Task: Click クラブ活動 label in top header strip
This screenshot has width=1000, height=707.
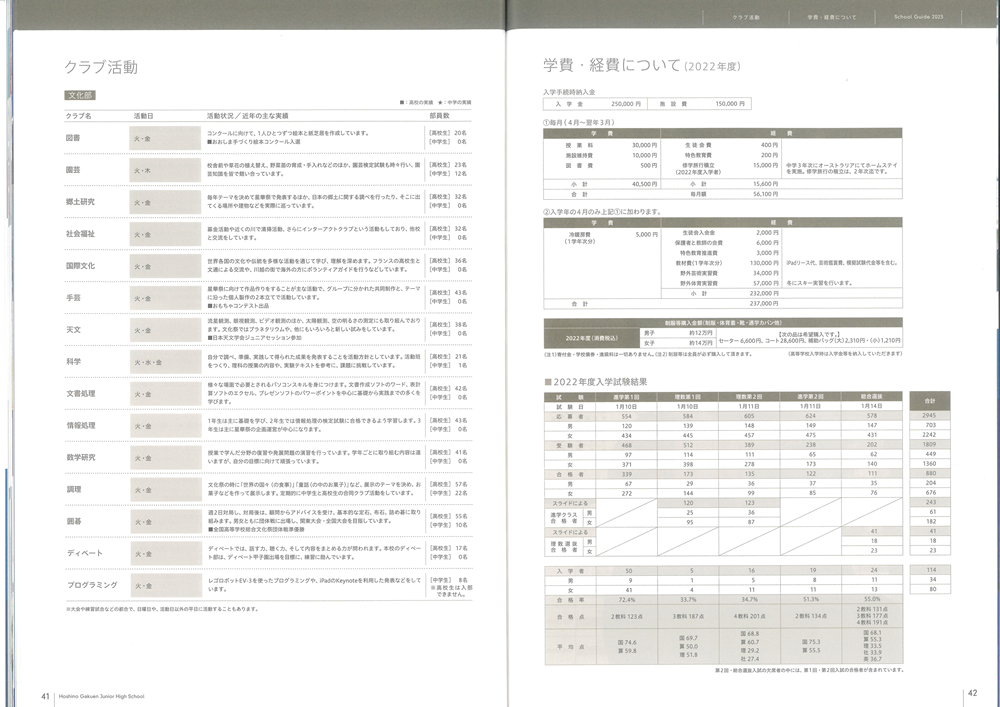Action: coord(746,17)
